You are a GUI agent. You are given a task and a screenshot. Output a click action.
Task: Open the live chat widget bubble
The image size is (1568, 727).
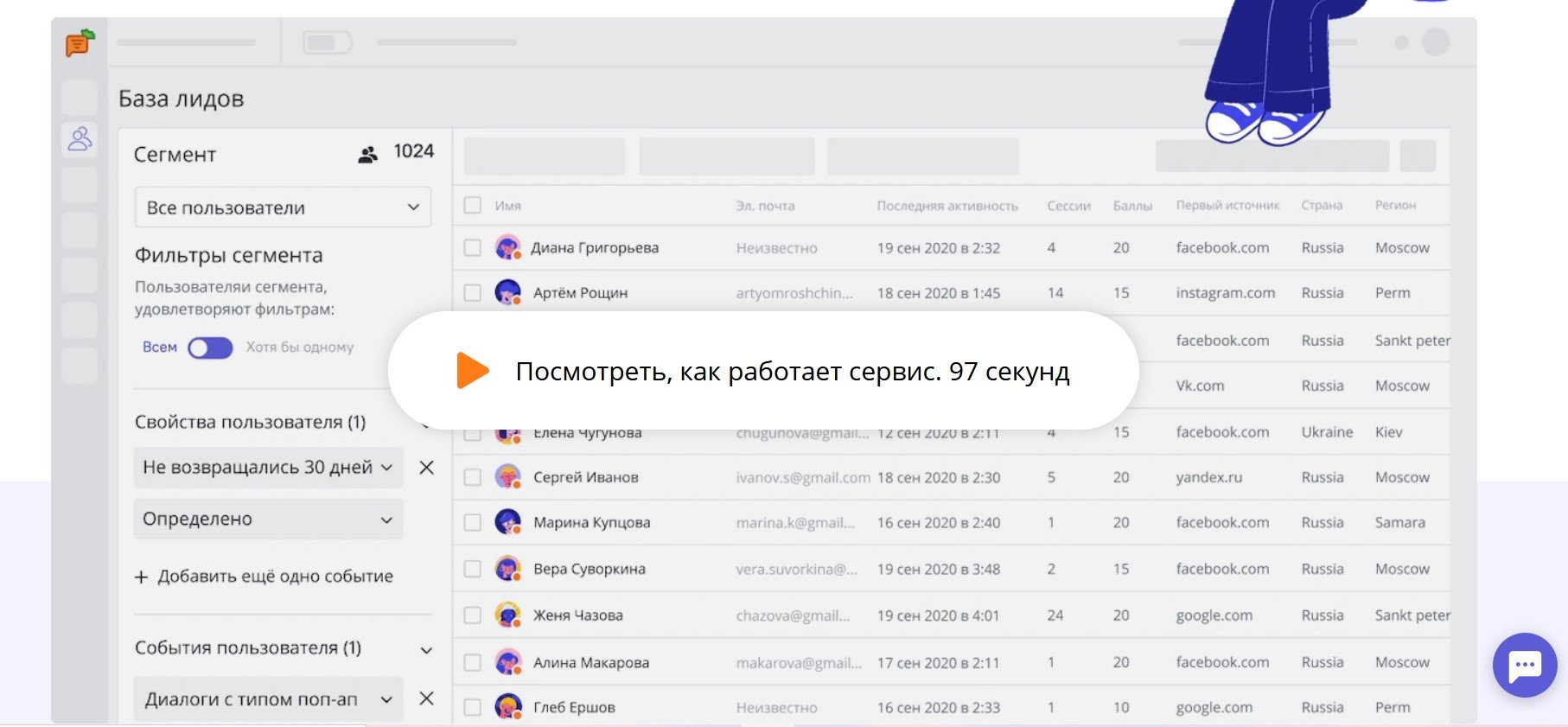coord(1524,665)
